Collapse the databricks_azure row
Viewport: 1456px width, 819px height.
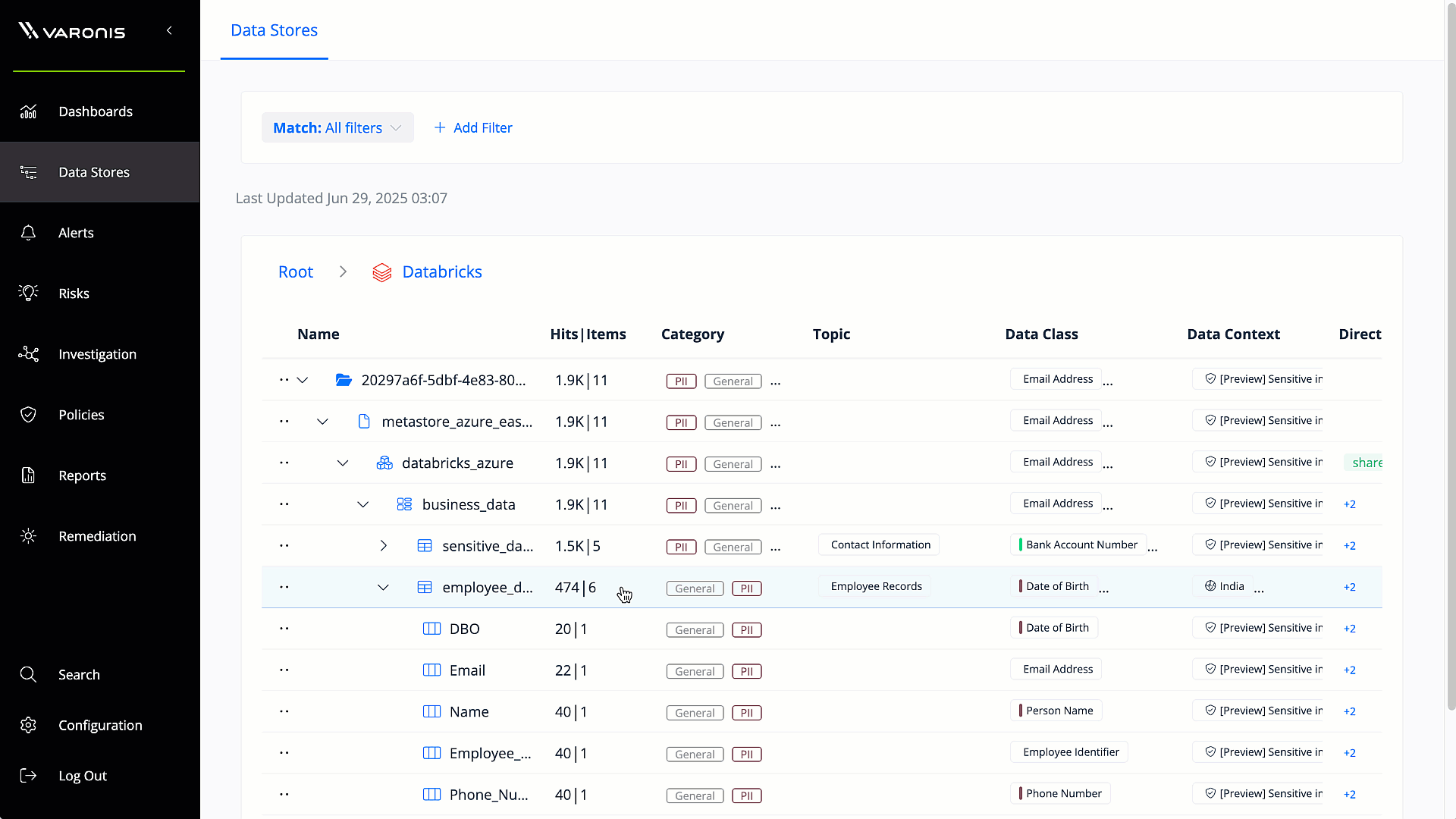point(343,463)
